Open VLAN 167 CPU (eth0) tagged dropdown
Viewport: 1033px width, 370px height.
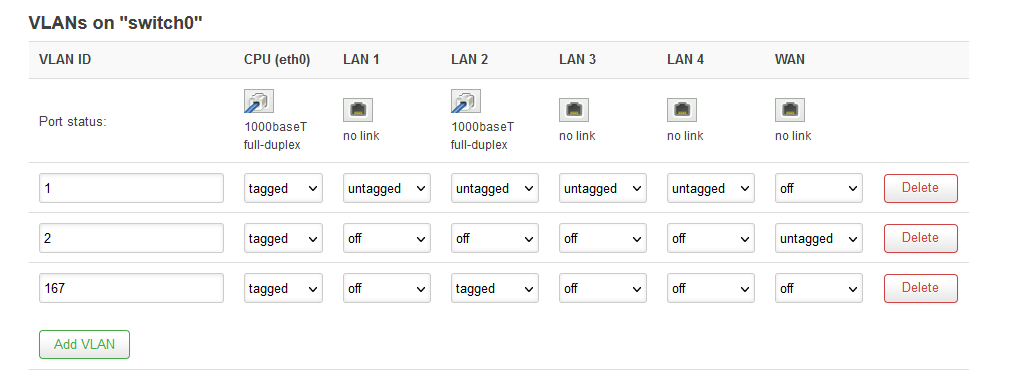click(283, 288)
